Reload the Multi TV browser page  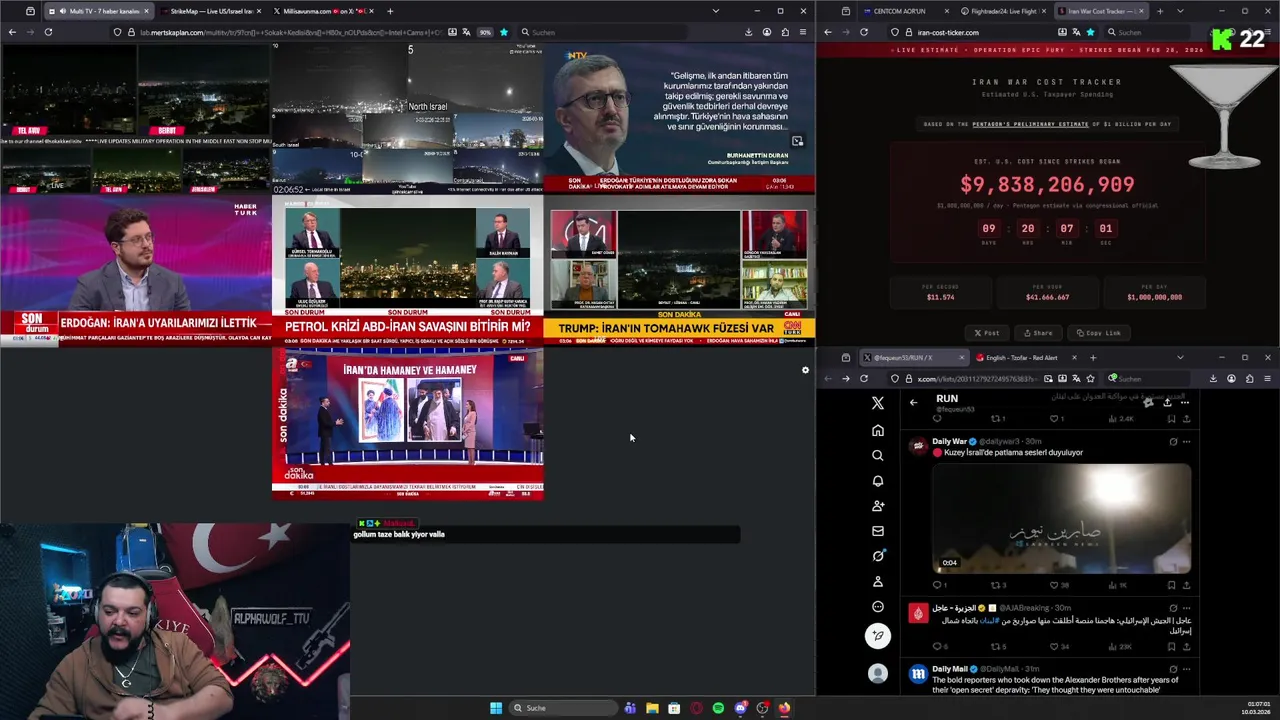pos(48,32)
